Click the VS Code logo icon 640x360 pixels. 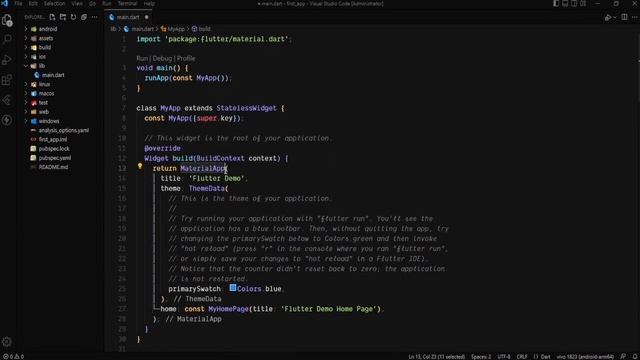[5, 3]
